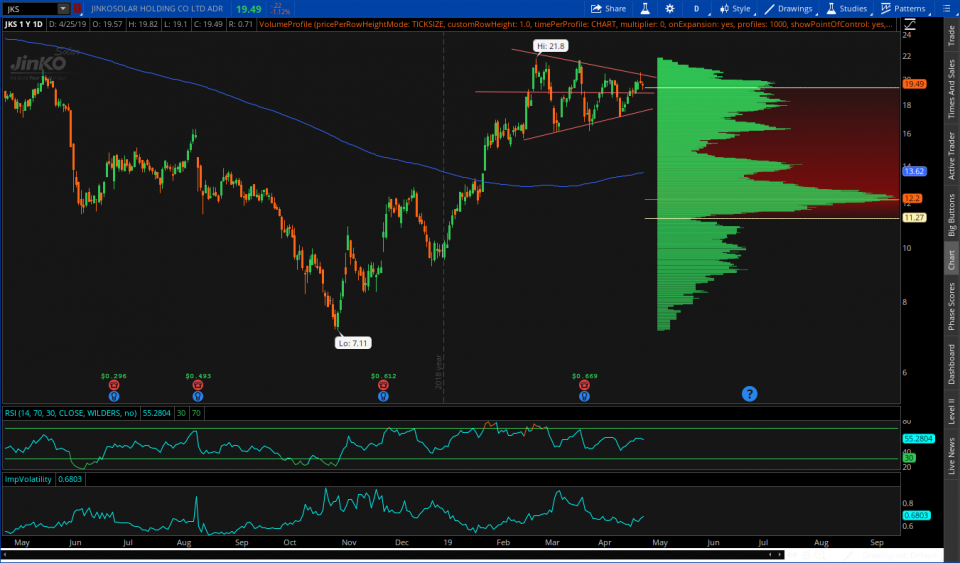Click the ImpVolatility study title label
960x563 pixels.
click(x=28, y=479)
